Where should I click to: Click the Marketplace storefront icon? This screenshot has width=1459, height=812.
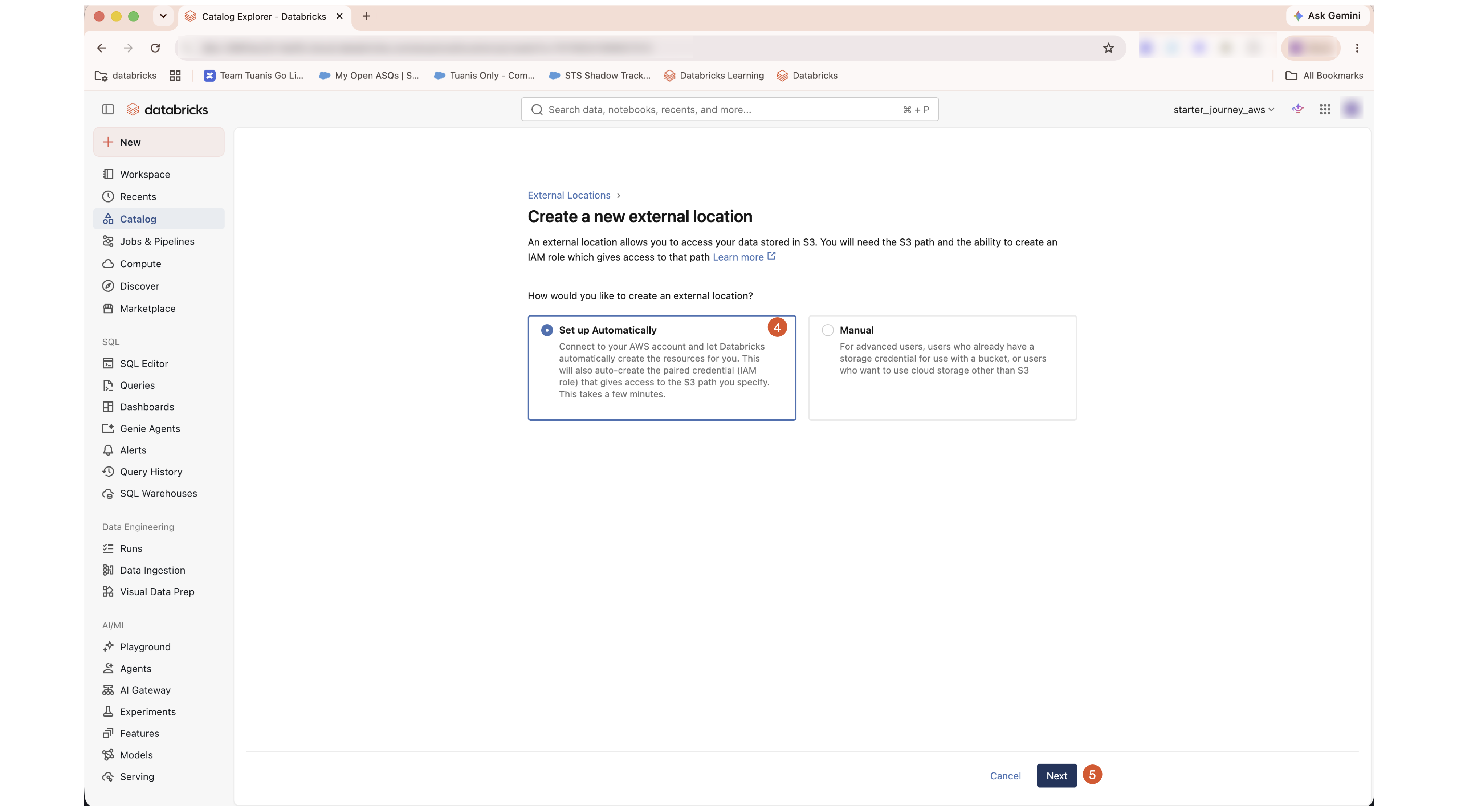pyautogui.click(x=107, y=309)
